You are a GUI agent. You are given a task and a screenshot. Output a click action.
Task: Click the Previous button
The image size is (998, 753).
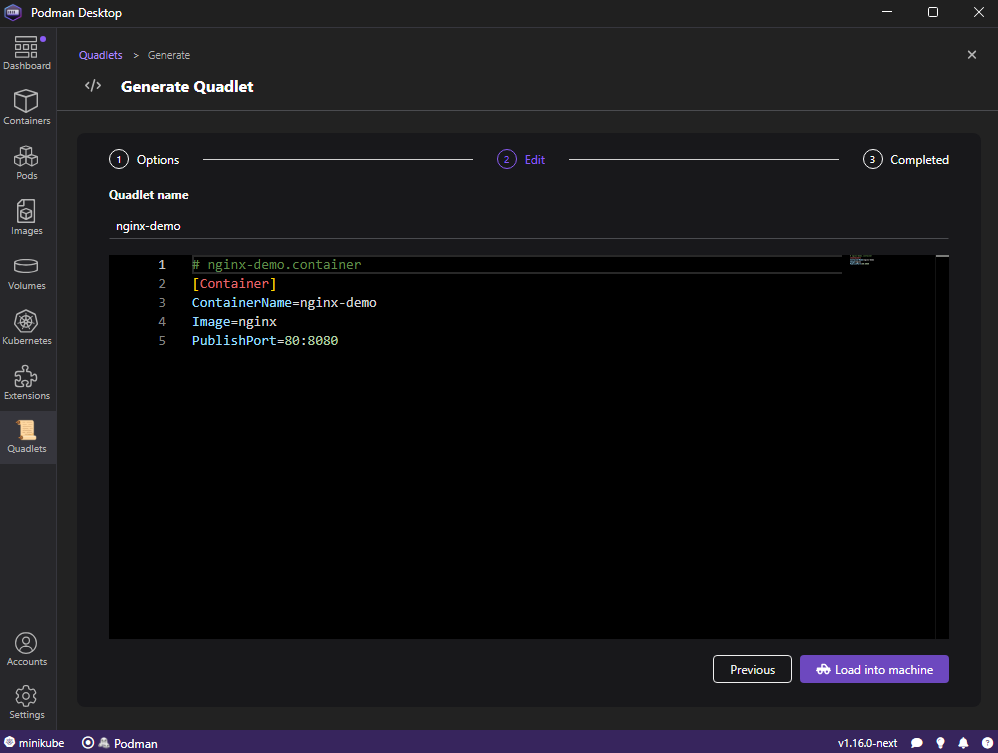click(752, 670)
